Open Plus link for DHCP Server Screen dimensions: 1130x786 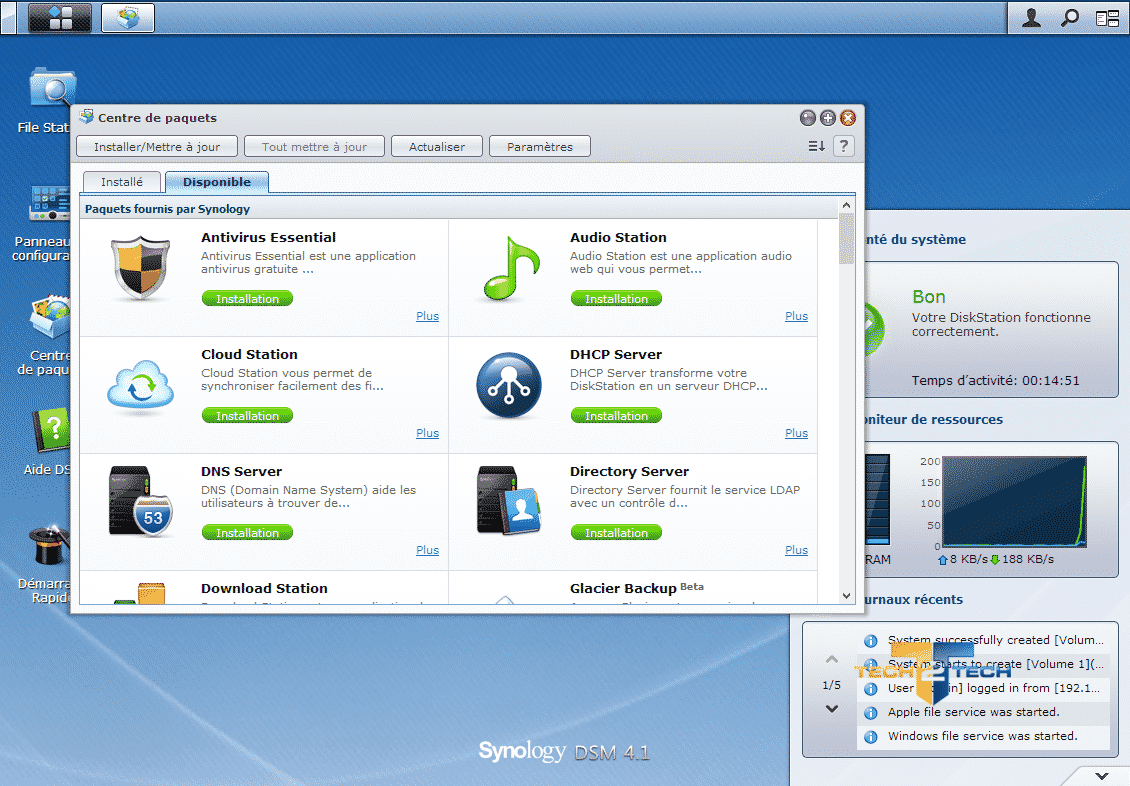pos(796,432)
